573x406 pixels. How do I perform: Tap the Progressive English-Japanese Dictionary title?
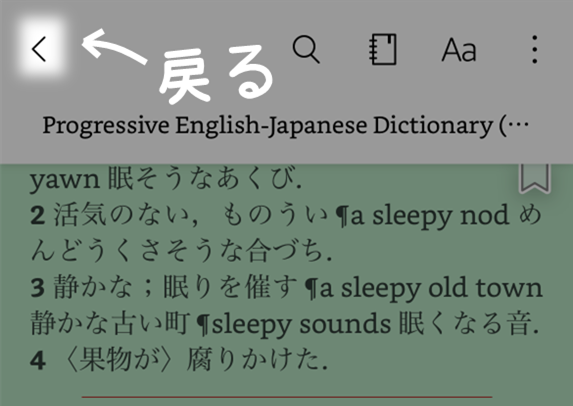[286, 125]
